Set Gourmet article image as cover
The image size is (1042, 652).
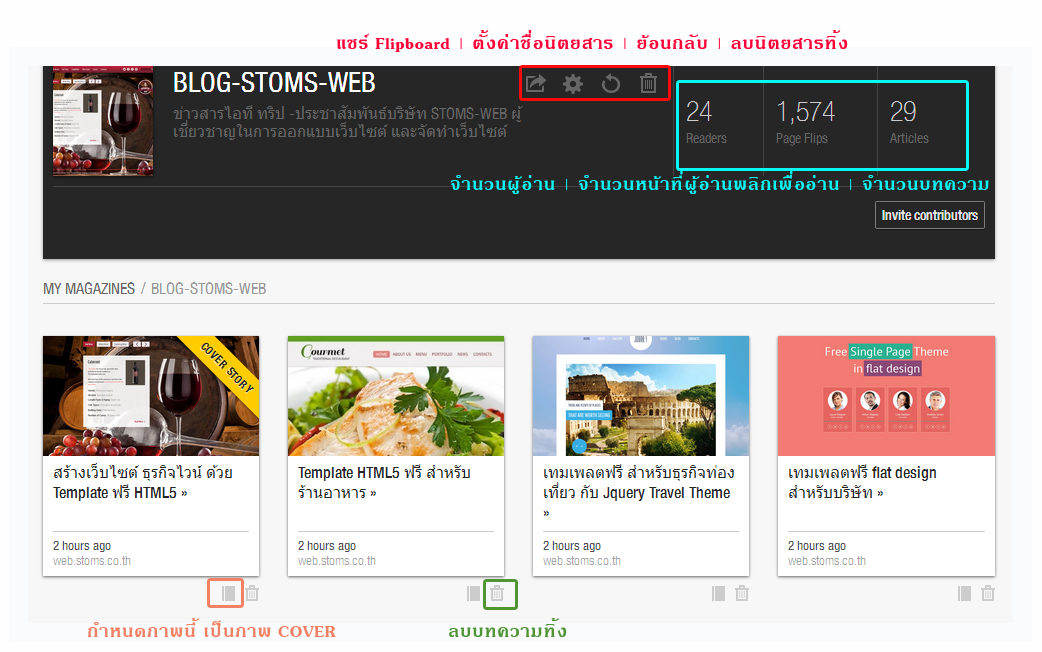pos(473,593)
